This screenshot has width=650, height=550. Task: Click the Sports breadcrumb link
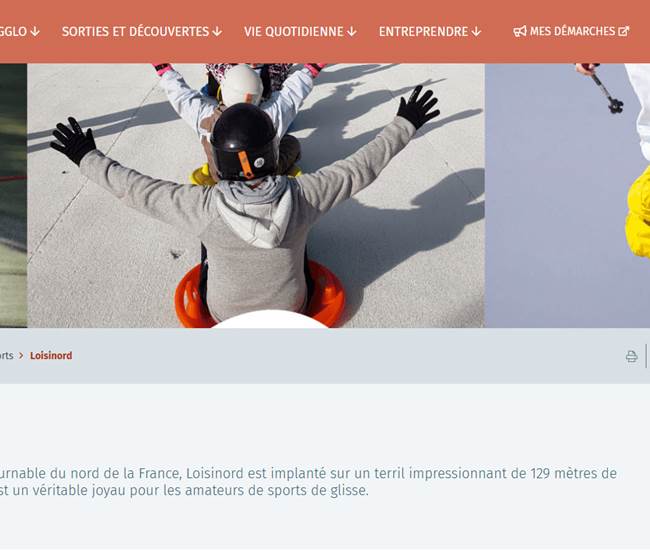tap(7, 356)
